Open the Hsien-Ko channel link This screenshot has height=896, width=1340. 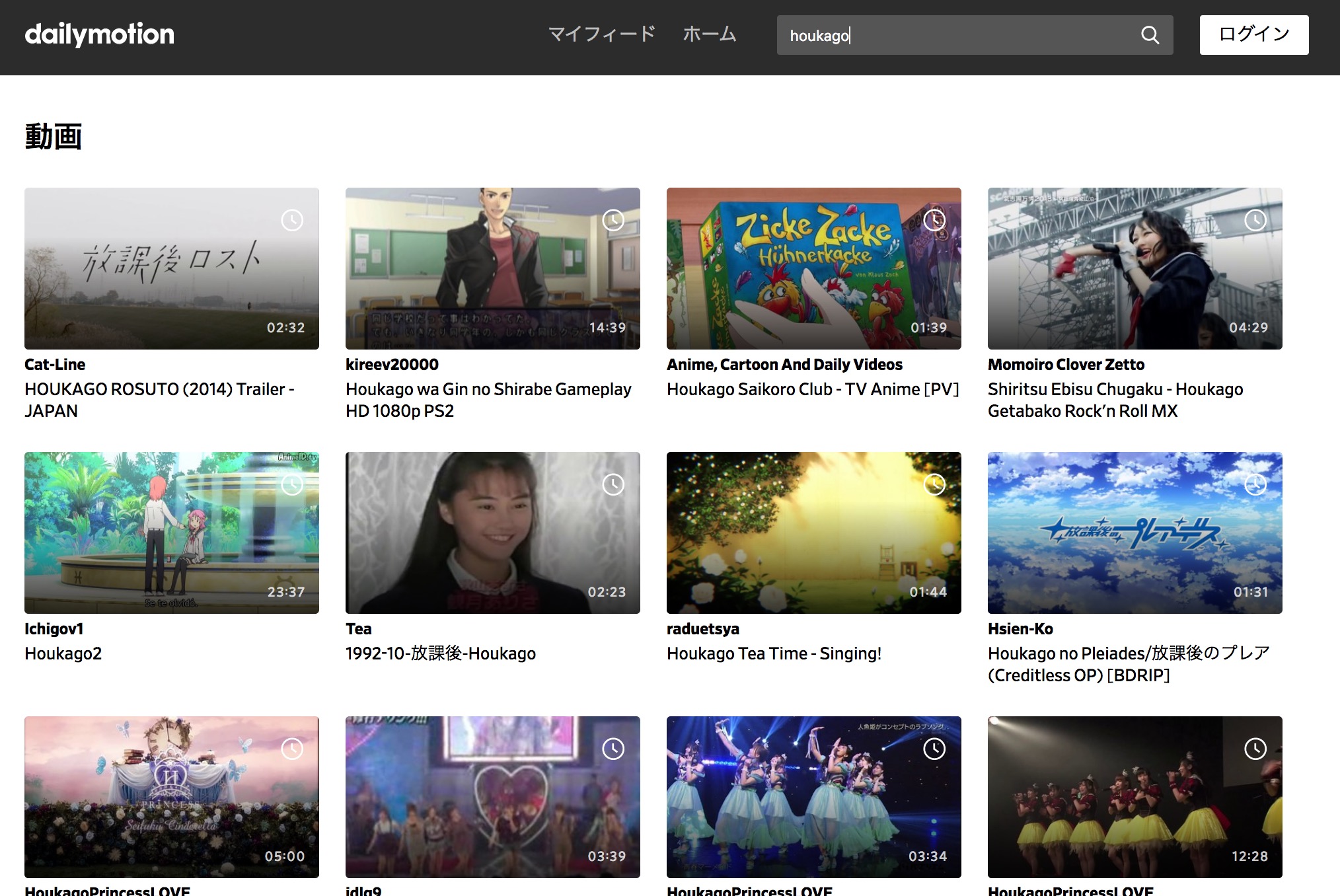click(x=1020, y=629)
